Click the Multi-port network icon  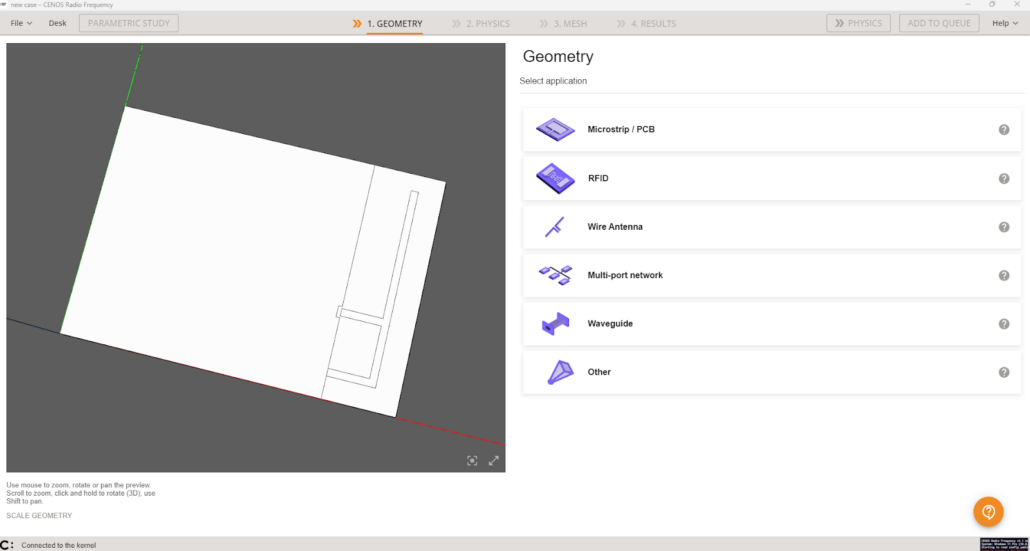[555, 275]
